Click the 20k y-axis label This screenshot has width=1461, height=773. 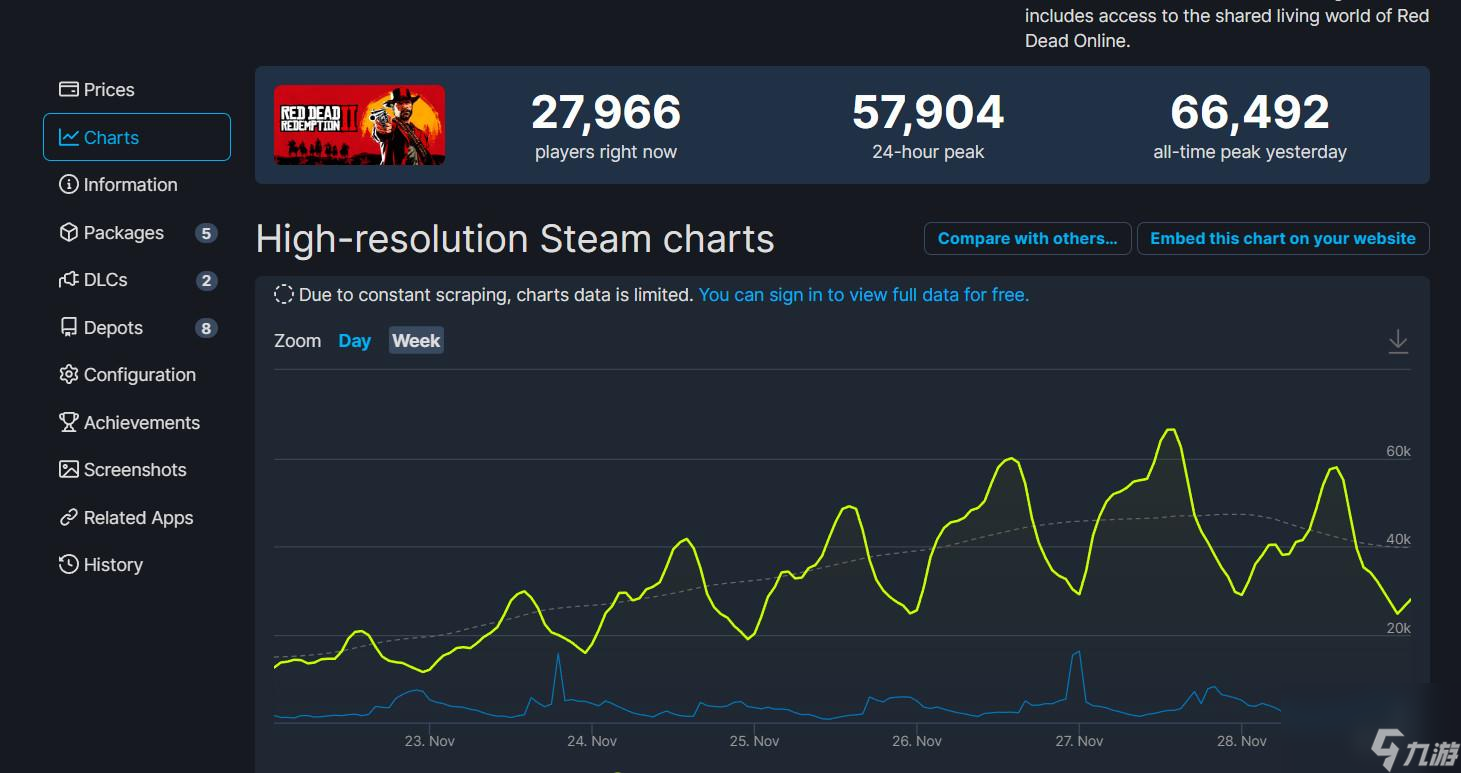point(1398,628)
